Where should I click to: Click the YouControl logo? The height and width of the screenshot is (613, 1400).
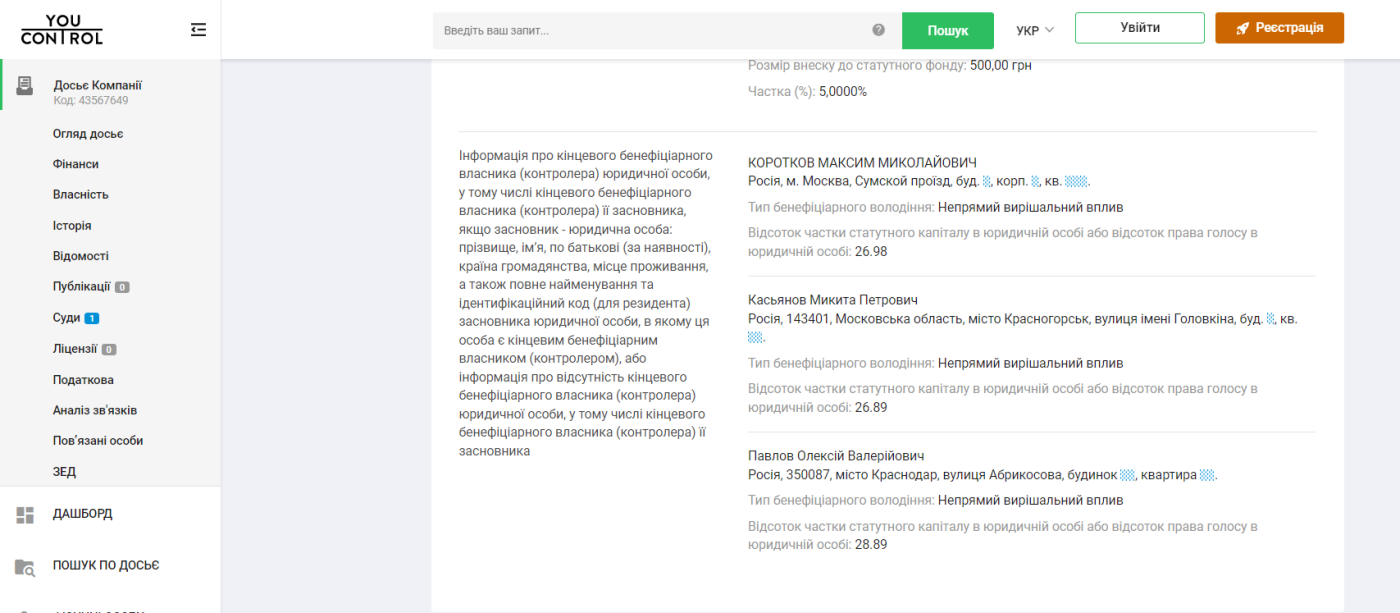tap(61, 30)
